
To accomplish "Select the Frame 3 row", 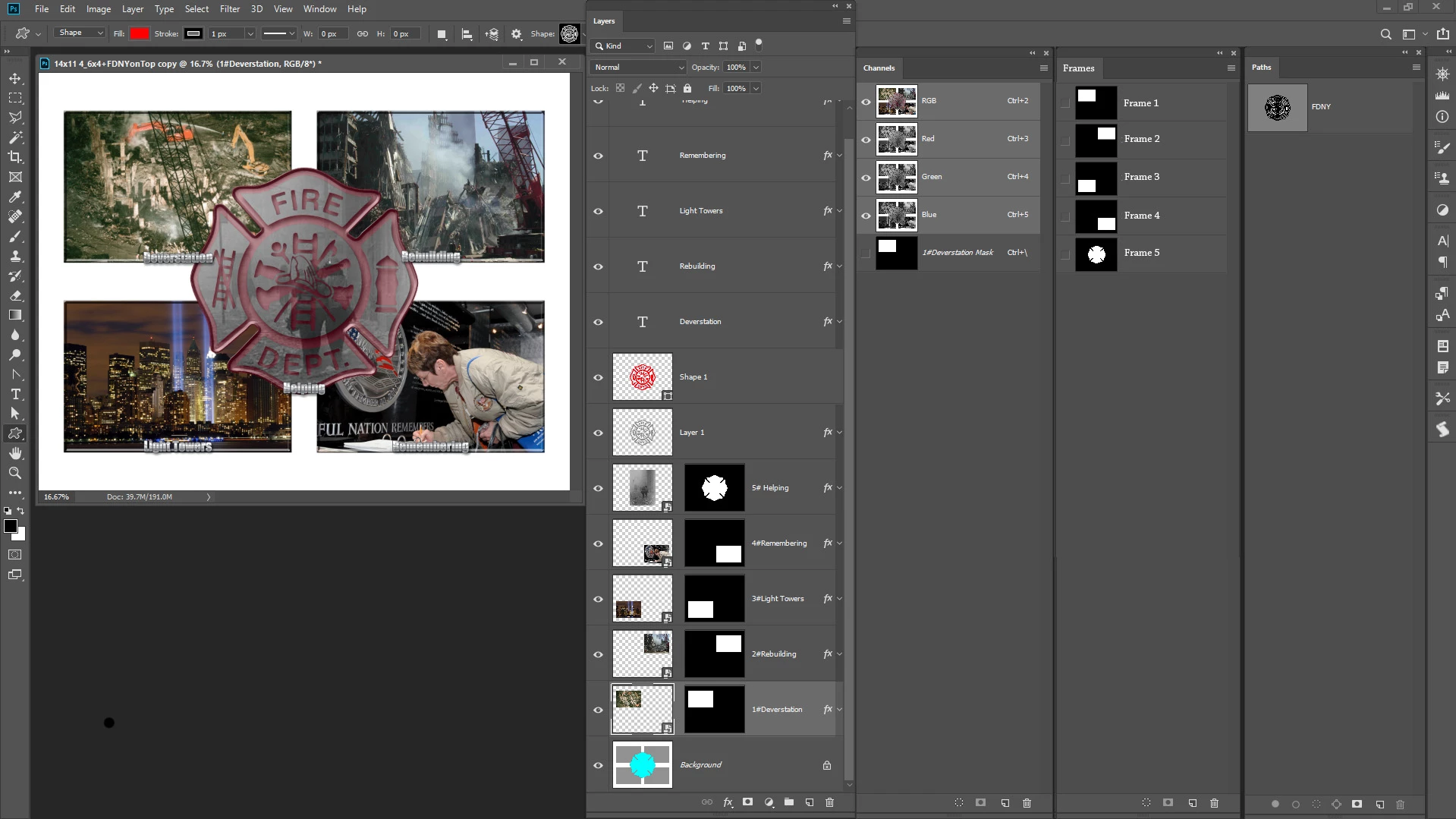I will pos(1143,178).
